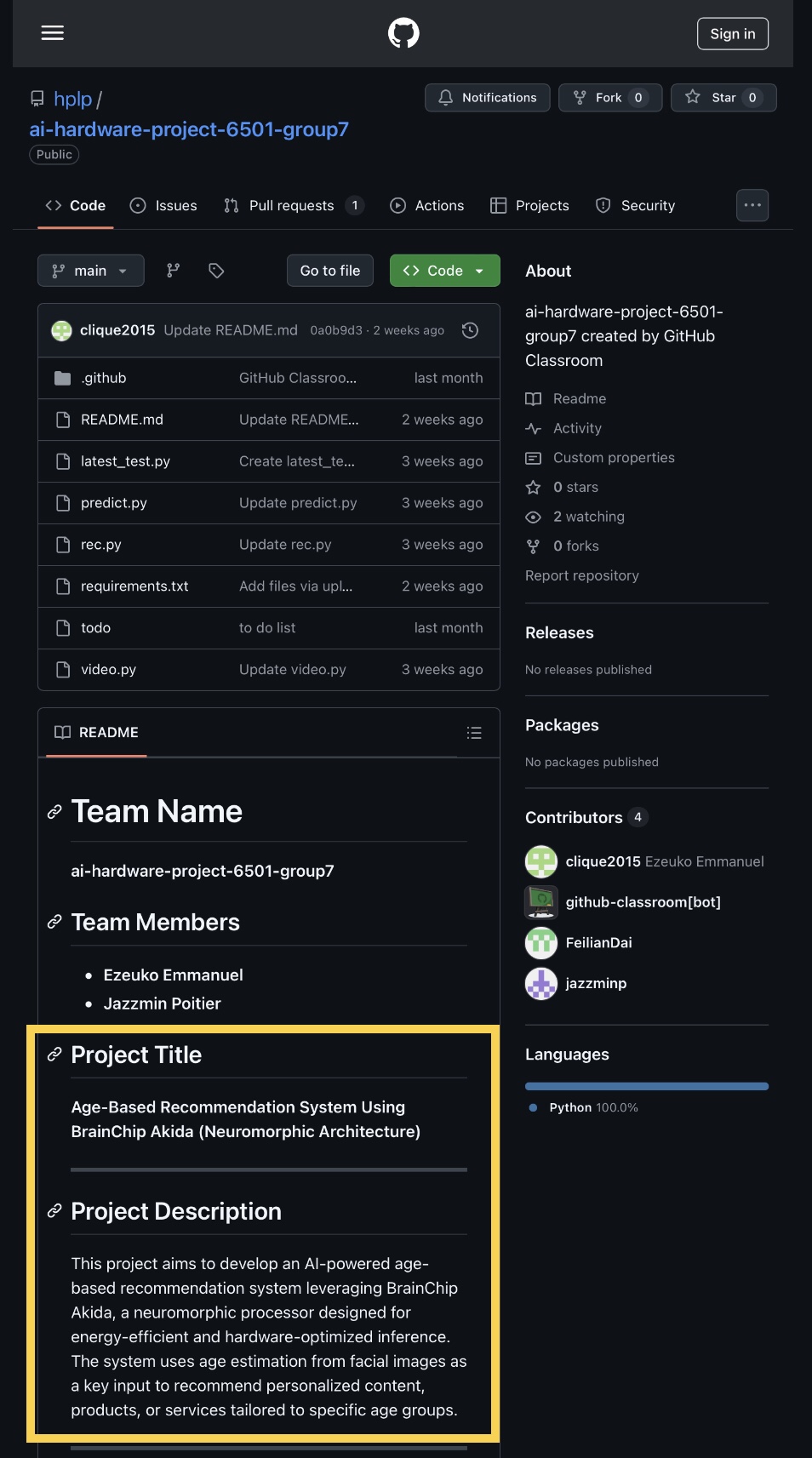
Task: Open the Pull requests tab
Action: pos(294,206)
